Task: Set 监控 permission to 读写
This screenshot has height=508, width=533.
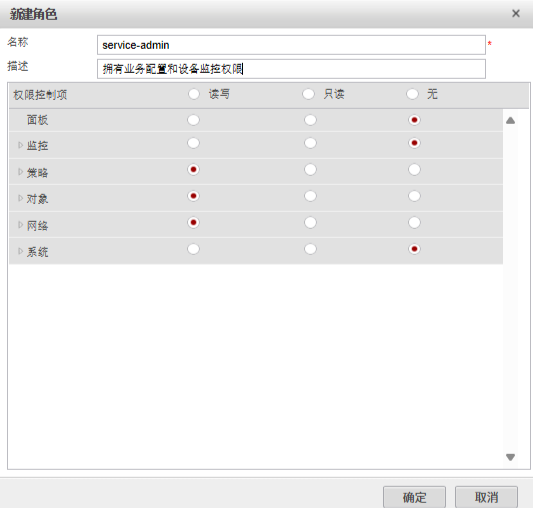Action: [x=193, y=143]
